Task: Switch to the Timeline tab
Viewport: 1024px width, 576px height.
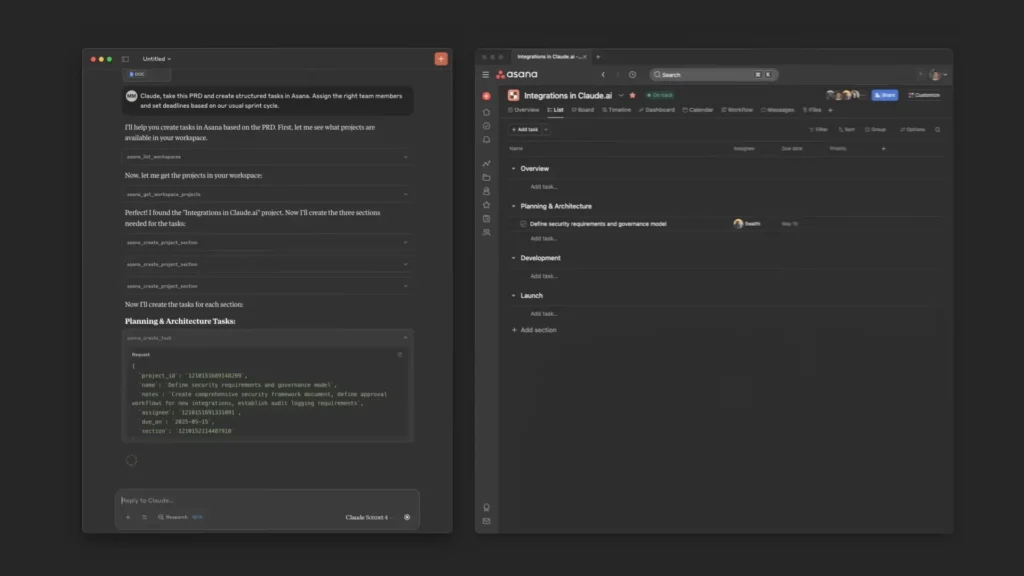Action: (x=616, y=110)
